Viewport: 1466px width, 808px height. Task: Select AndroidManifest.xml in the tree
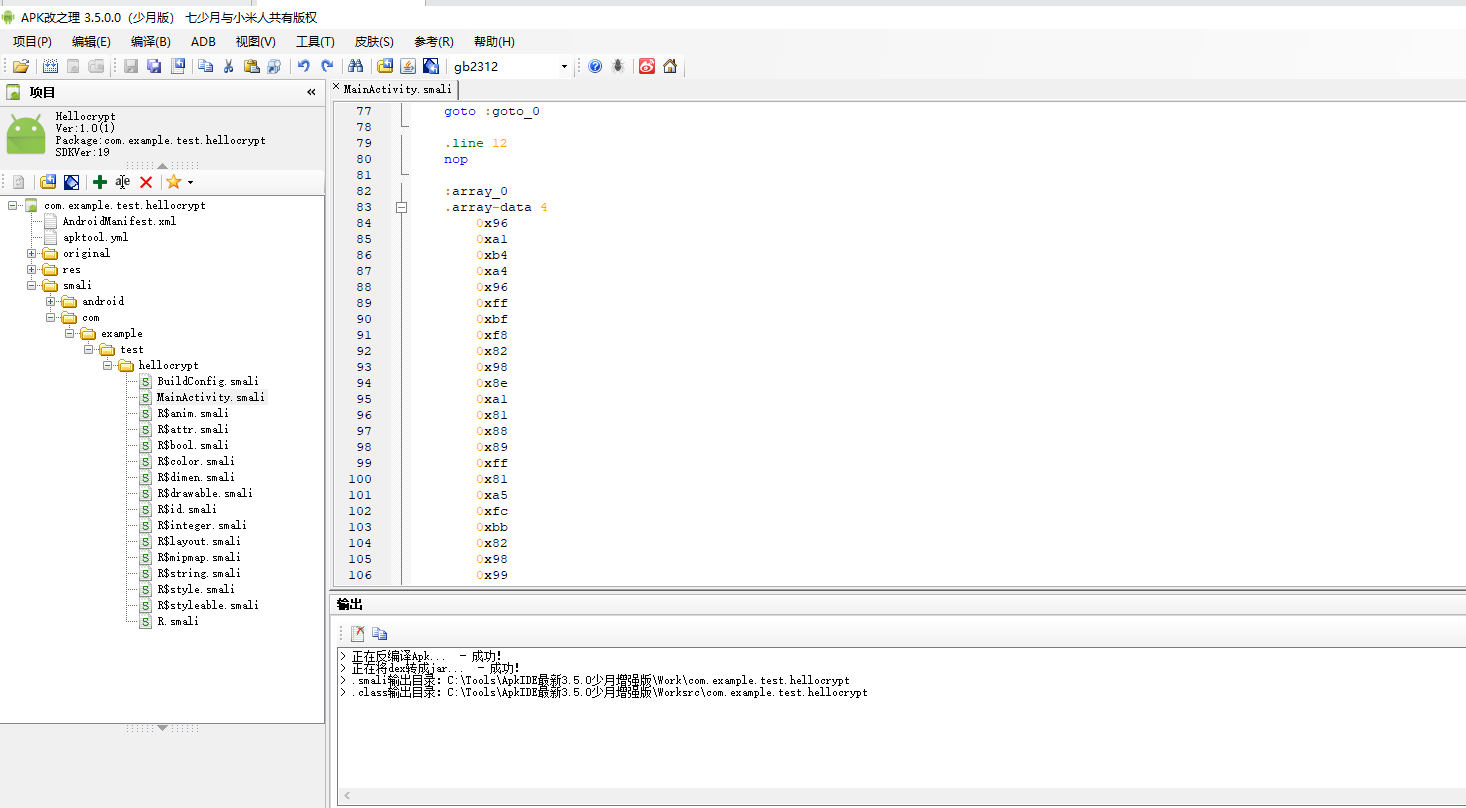click(119, 221)
